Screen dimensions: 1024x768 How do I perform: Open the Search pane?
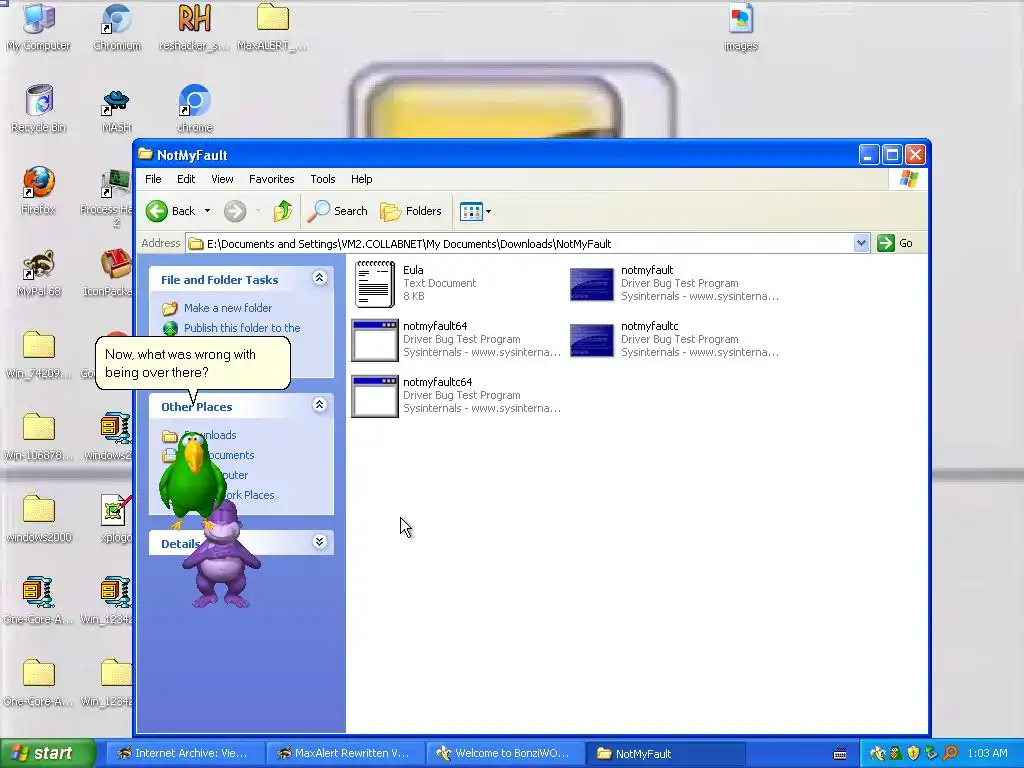tap(338, 211)
